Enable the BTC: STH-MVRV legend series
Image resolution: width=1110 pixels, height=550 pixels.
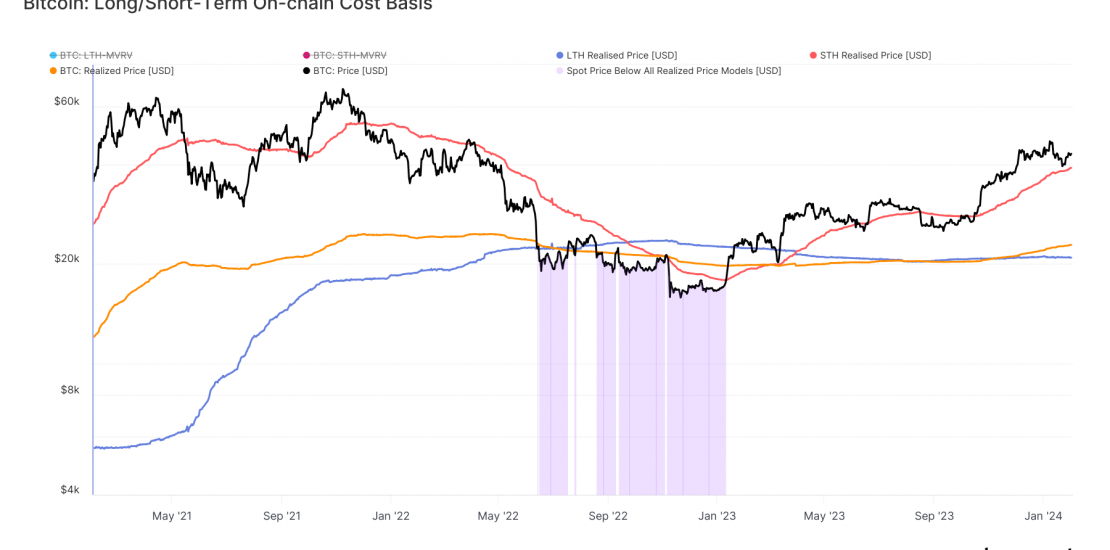pos(350,55)
